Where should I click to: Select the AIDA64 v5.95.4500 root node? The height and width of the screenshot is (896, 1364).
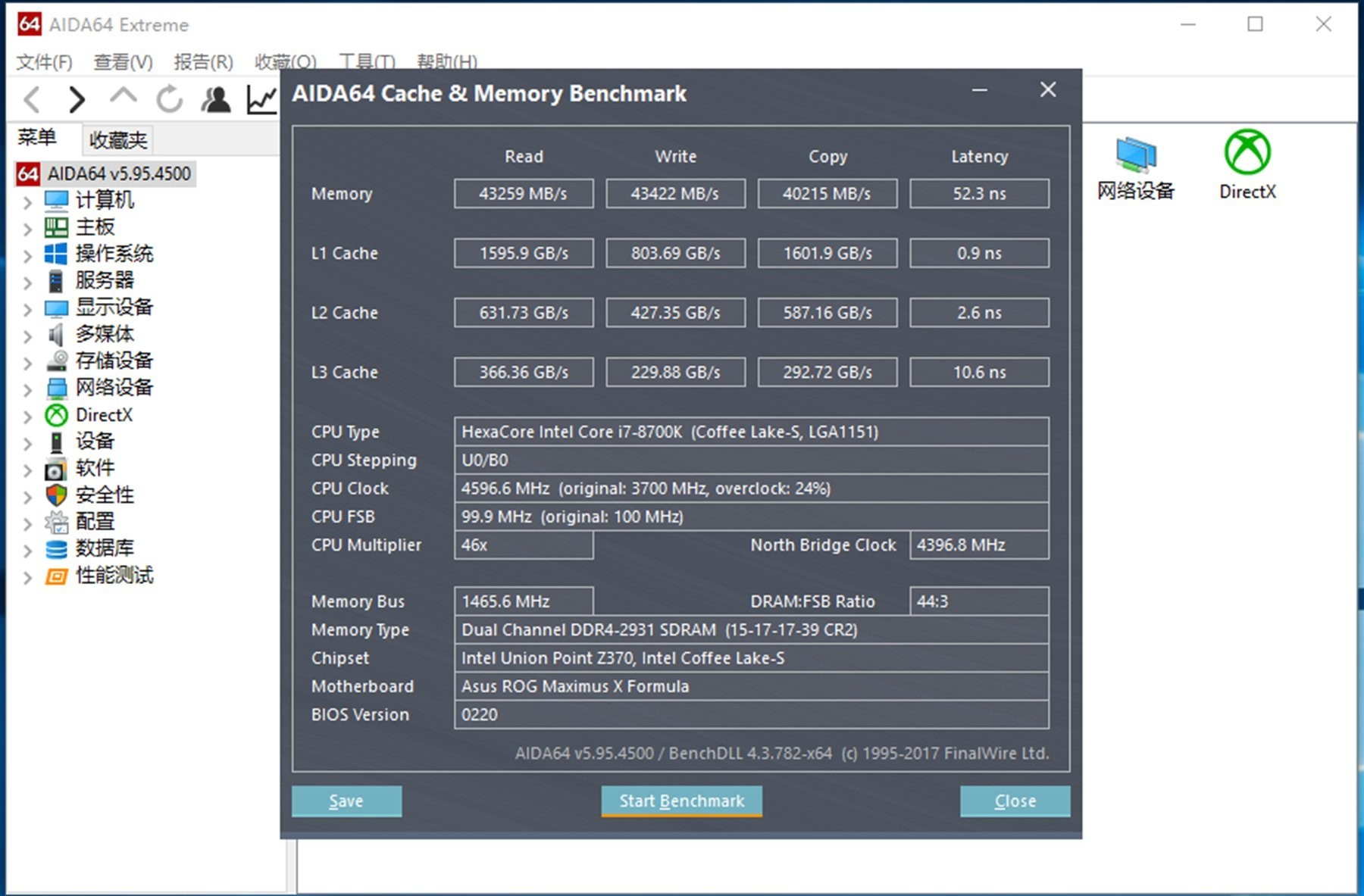pos(105,173)
